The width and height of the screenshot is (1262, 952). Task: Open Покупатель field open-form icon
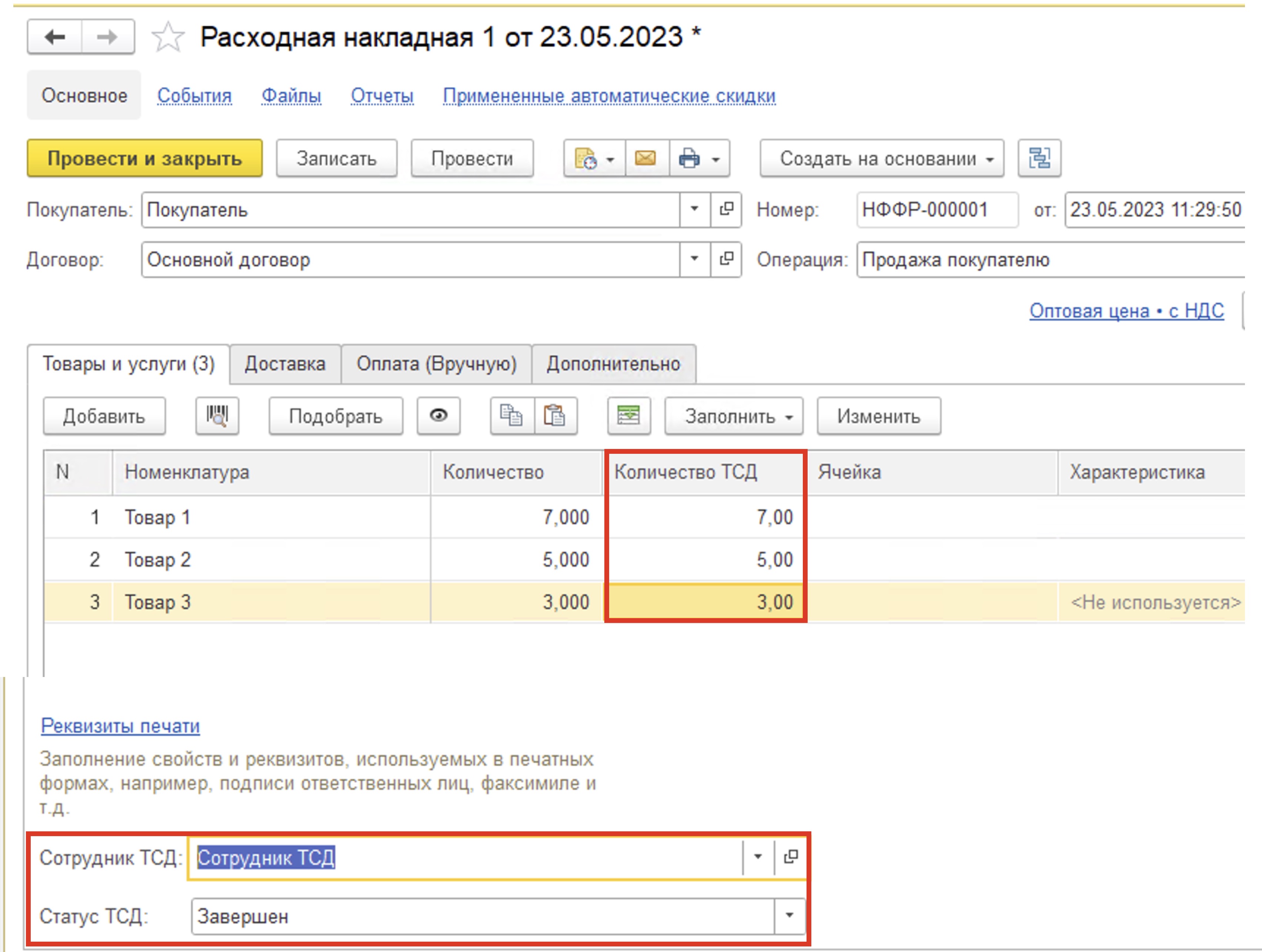click(x=726, y=210)
